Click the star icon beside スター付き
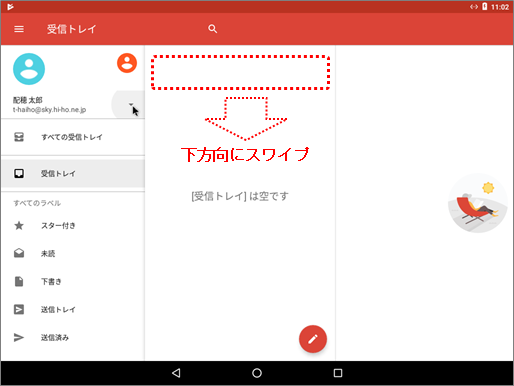Viewport: 514px width, 386px height. coord(19,226)
